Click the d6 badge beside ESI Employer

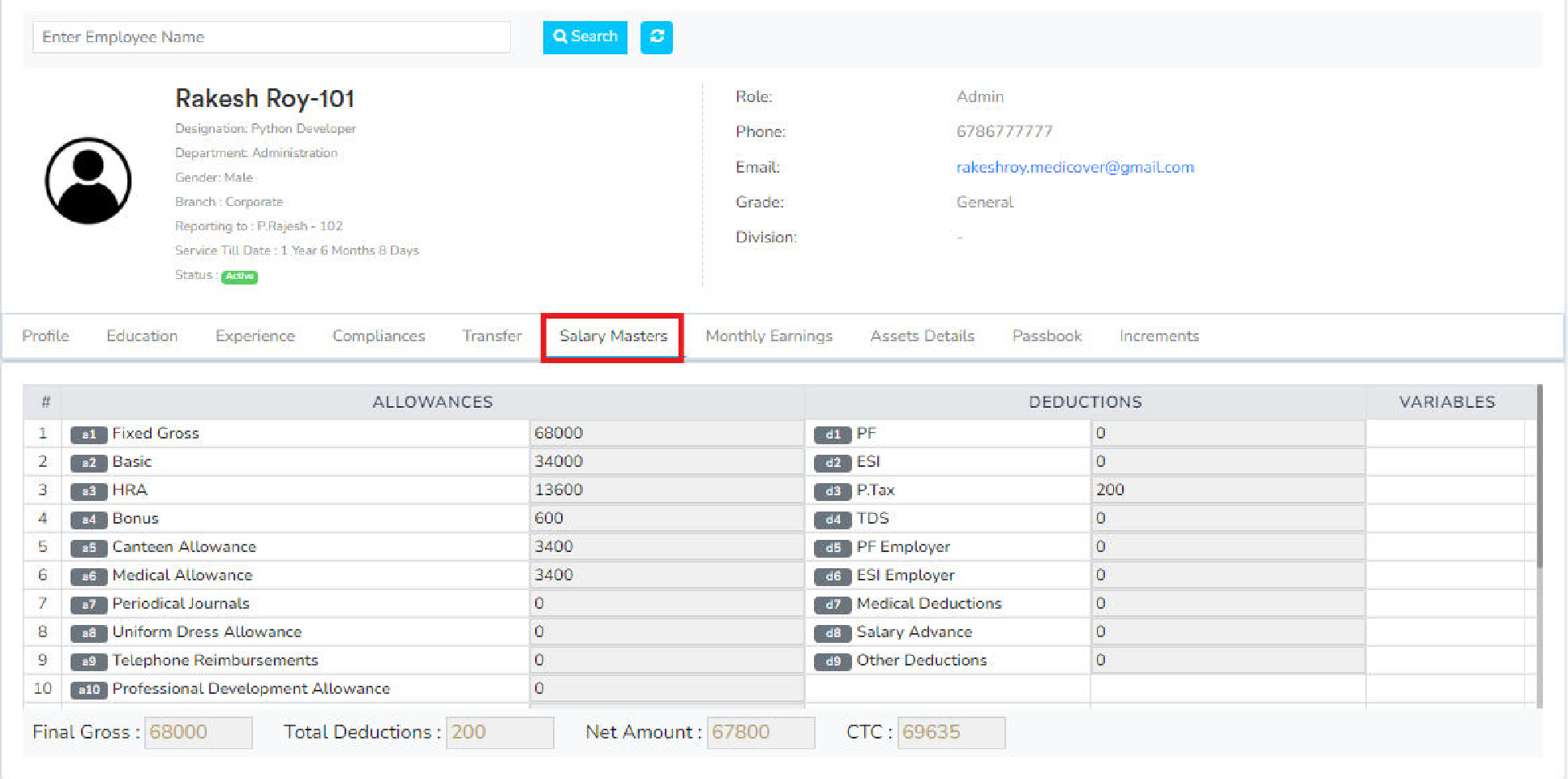833,576
